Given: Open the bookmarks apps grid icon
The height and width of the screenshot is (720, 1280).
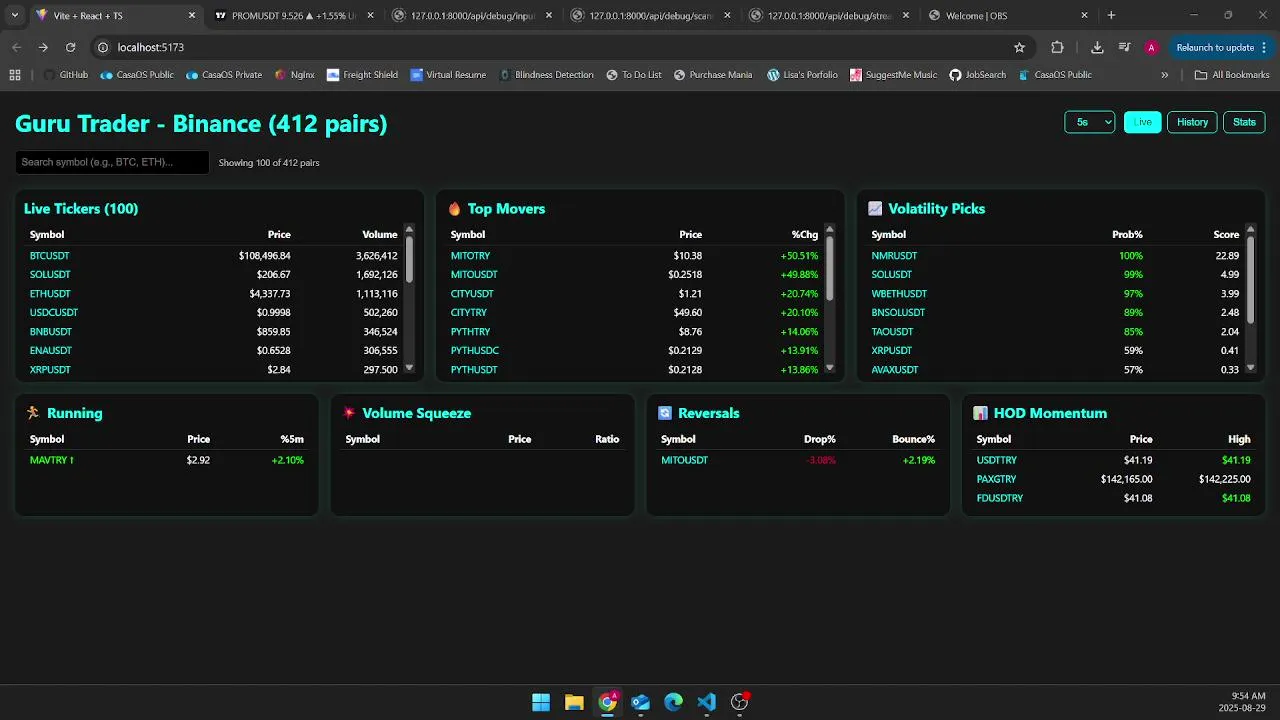Looking at the screenshot, I should click(x=15, y=75).
